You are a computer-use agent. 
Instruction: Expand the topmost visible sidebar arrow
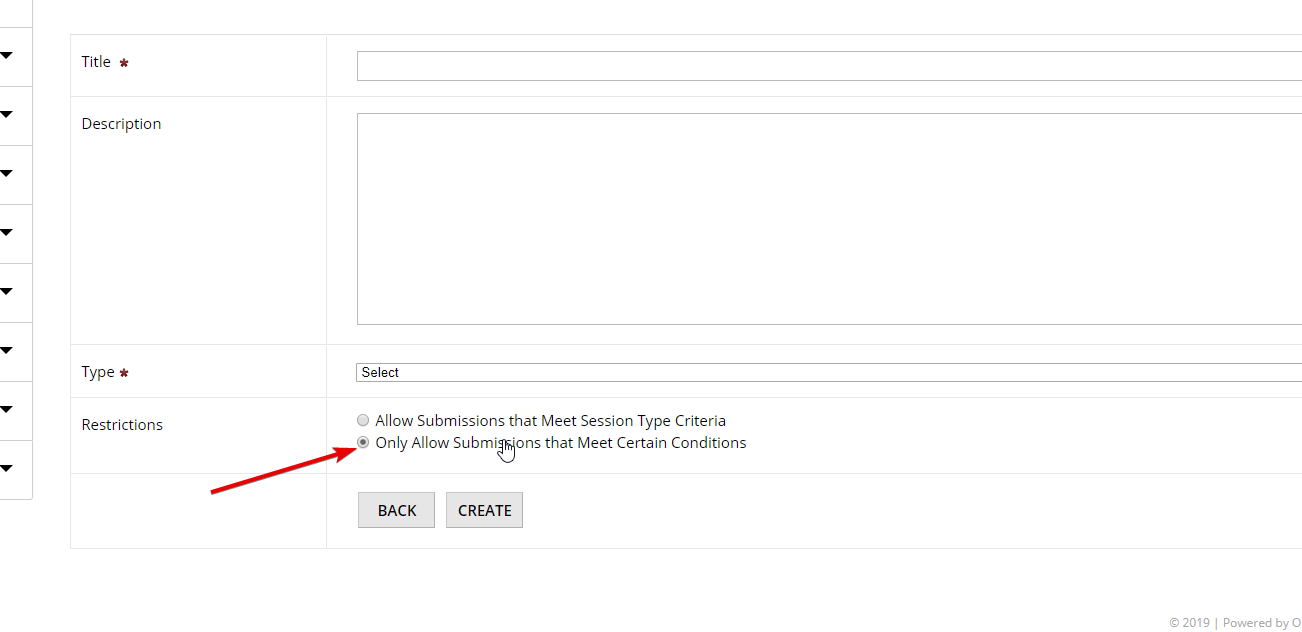(6, 56)
